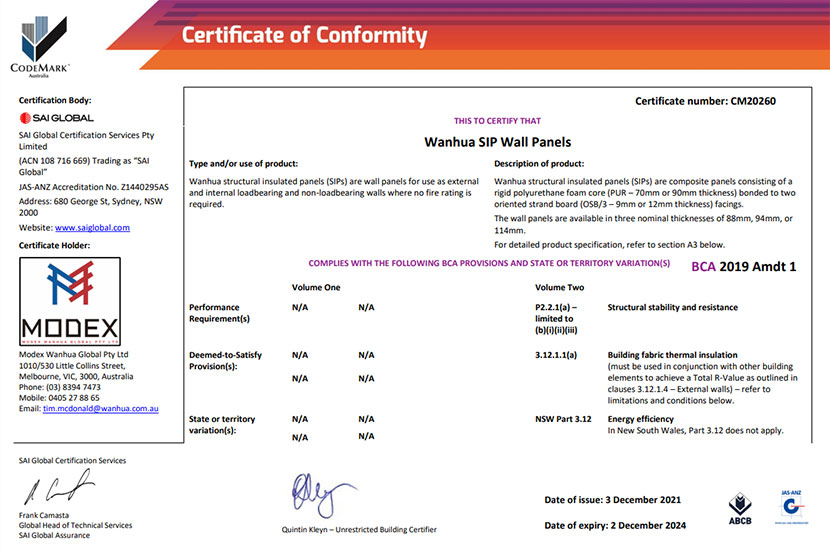Image resolution: width=830 pixels, height=550 pixels.
Task: Click the Certificate of Conformity banner title
Action: [x=304, y=37]
